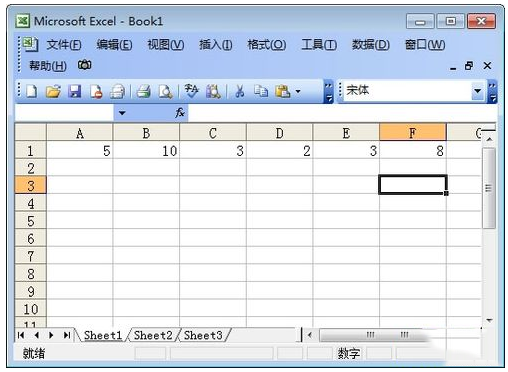Click the Excel workbook icon beside the File menu
Screen dimensions: 508x372
[31, 44]
